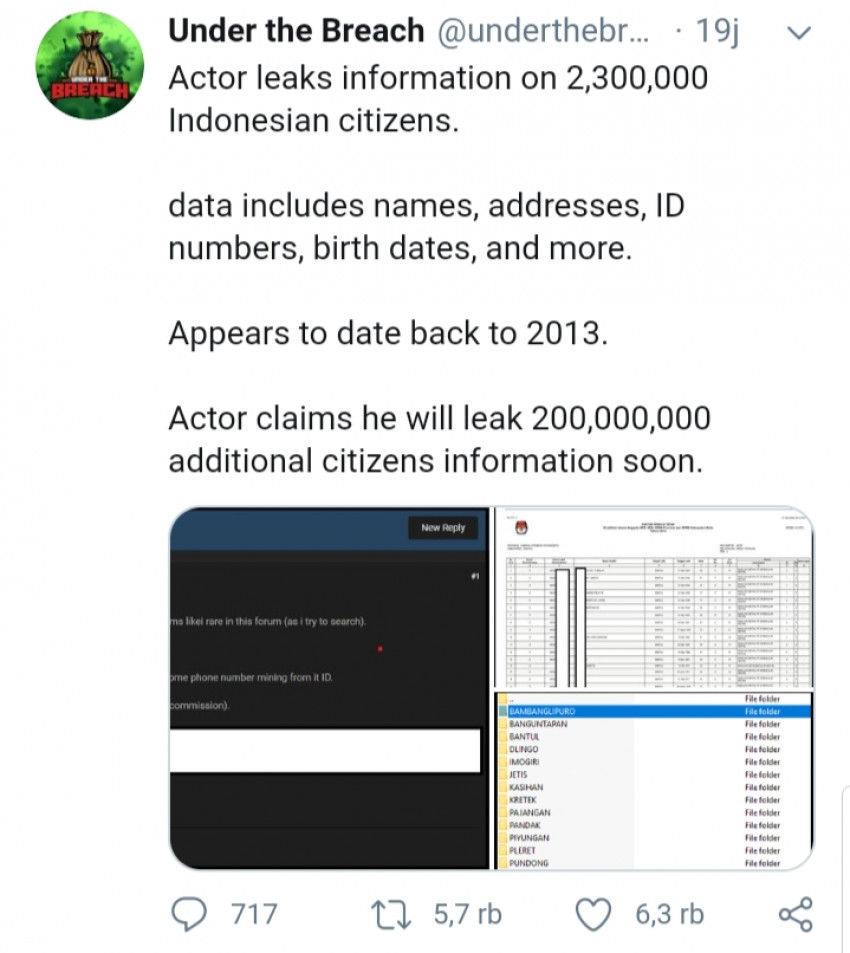Viewport: 850px width, 953px height.
Task: Like the tweet with heart icon
Action: click(x=593, y=915)
